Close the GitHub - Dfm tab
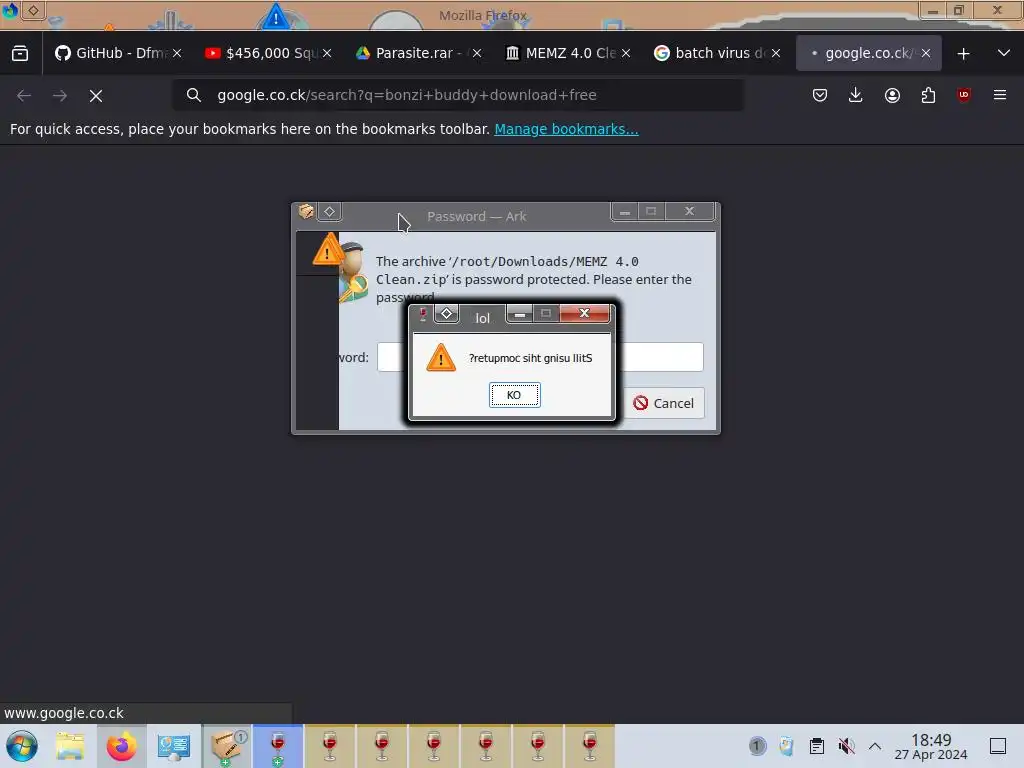Image resolution: width=1024 pixels, height=768 pixels. point(177,54)
